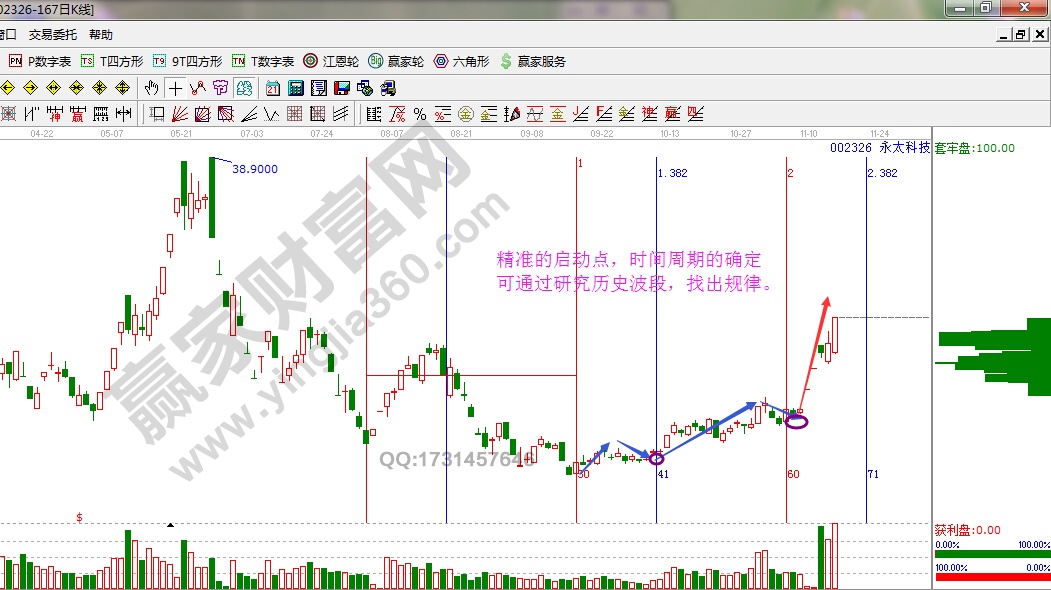1051x590 pixels.
Task: Click the 赢家服务 button
Action: [533, 61]
